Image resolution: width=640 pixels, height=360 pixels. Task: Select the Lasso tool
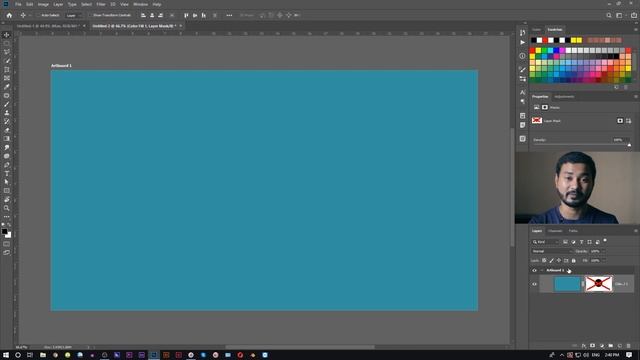(7, 52)
